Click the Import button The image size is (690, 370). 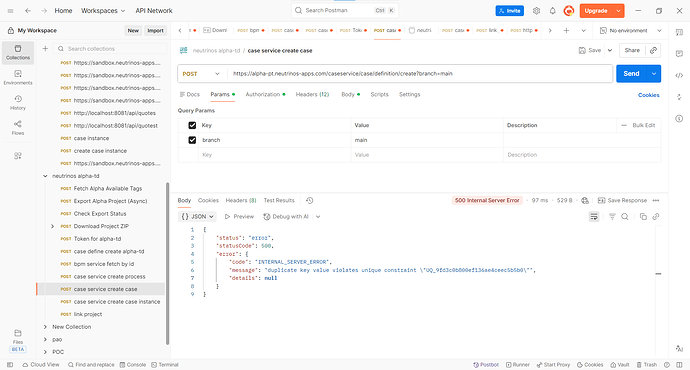point(155,30)
